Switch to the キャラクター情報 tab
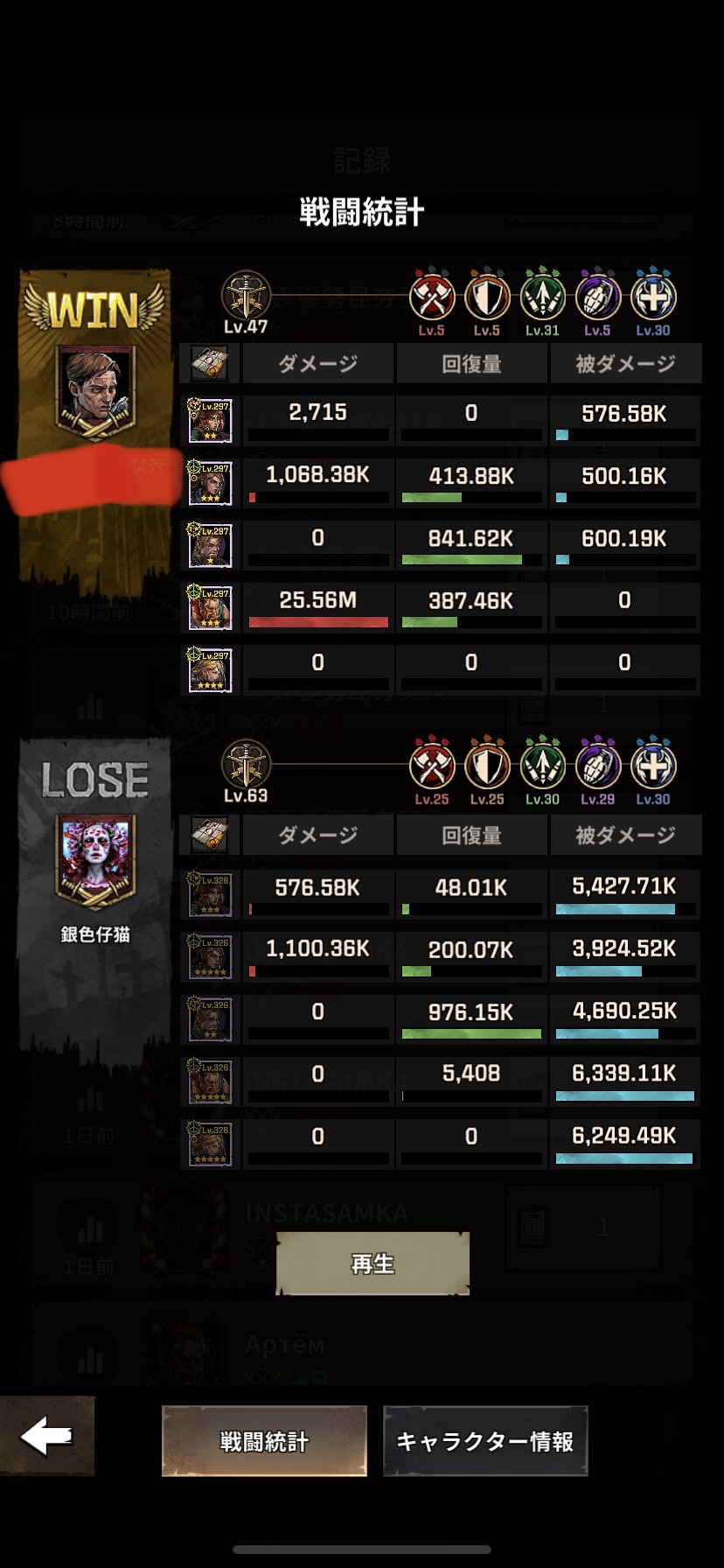The image size is (724, 1568). [485, 1441]
